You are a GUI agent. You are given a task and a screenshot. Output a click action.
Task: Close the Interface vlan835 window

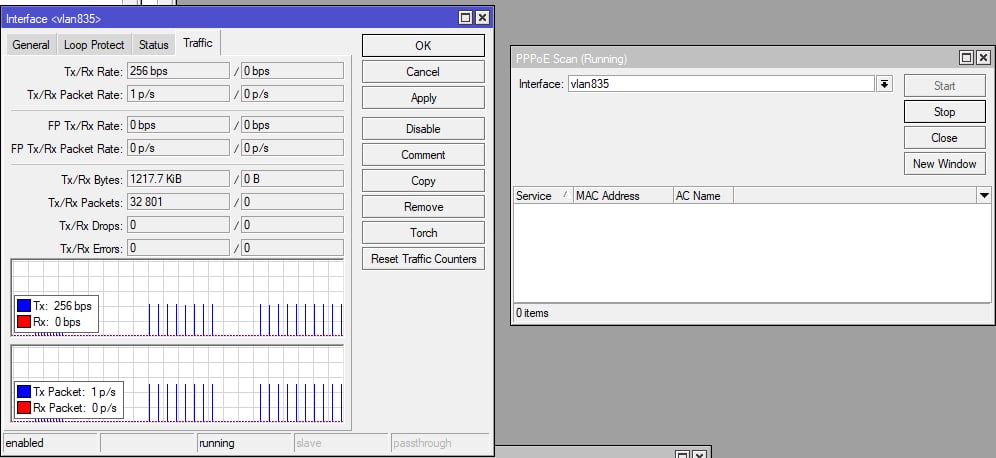point(482,18)
